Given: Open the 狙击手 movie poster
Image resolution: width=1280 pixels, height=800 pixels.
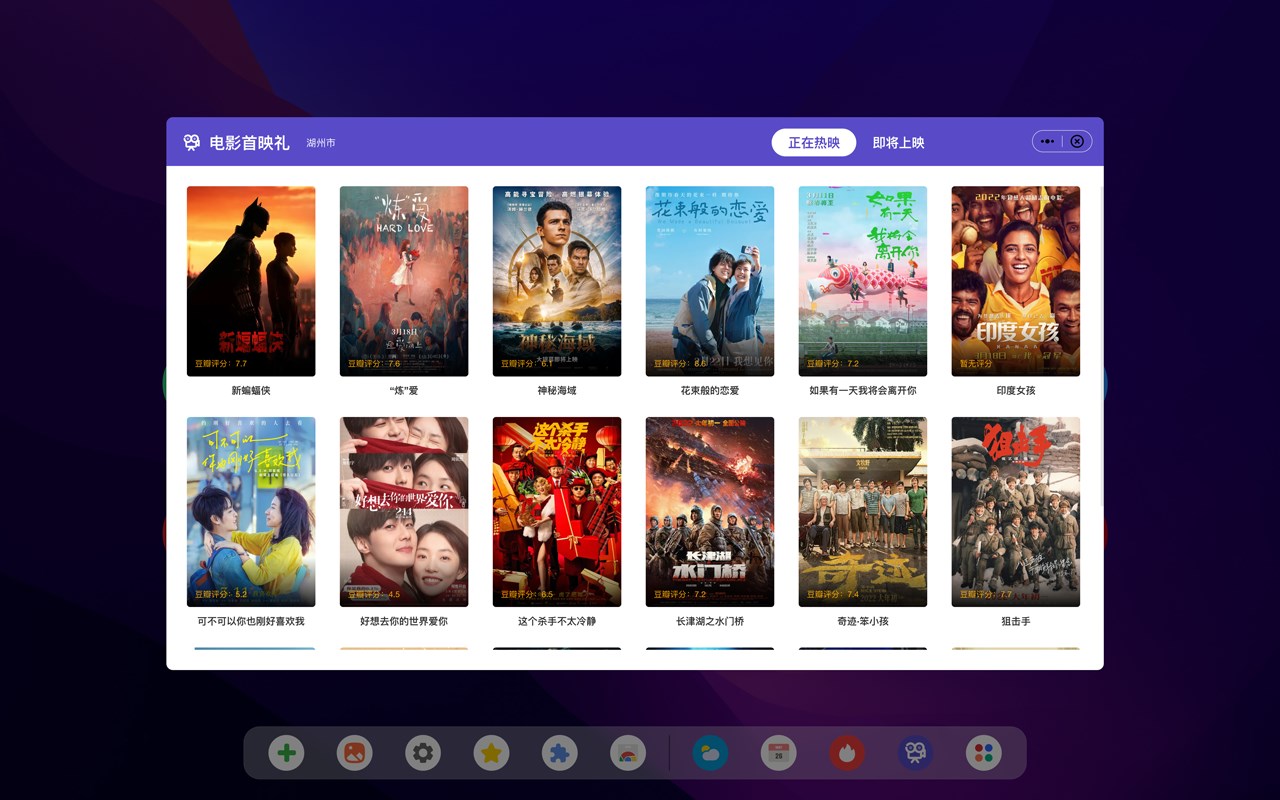Looking at the screenshot, I should point(1016,512).
